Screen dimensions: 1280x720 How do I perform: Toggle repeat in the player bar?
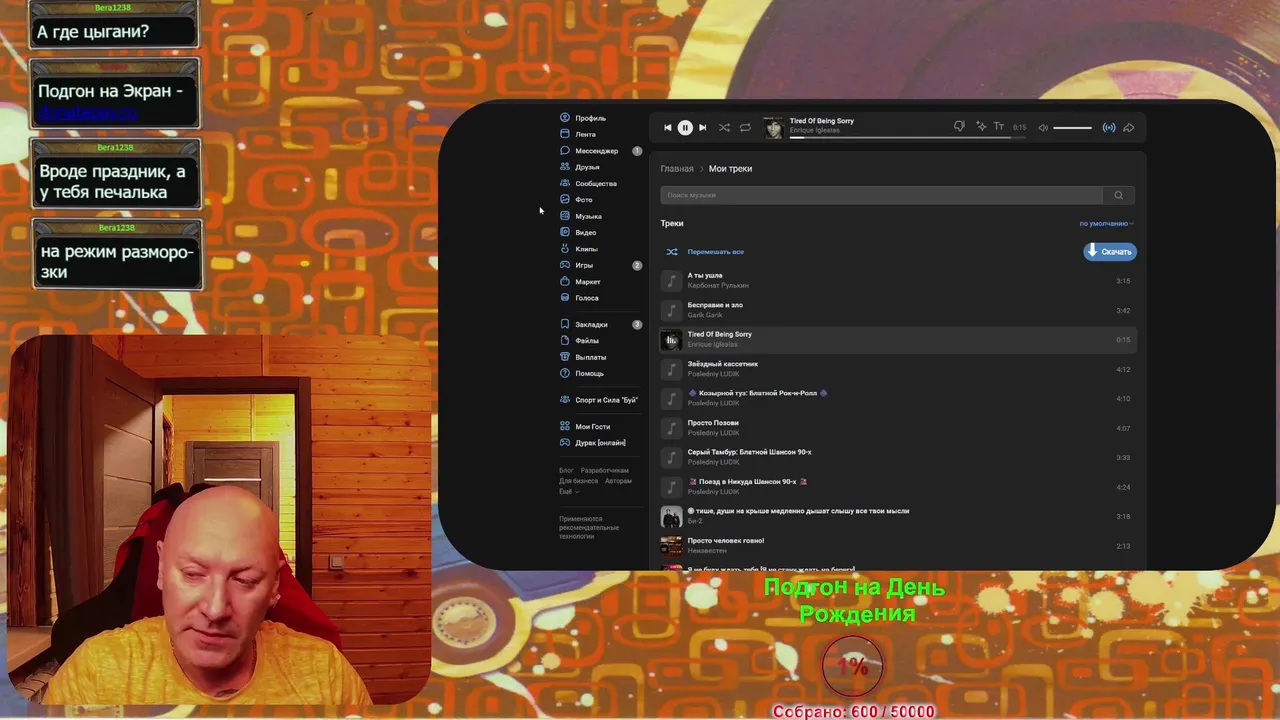745,128
